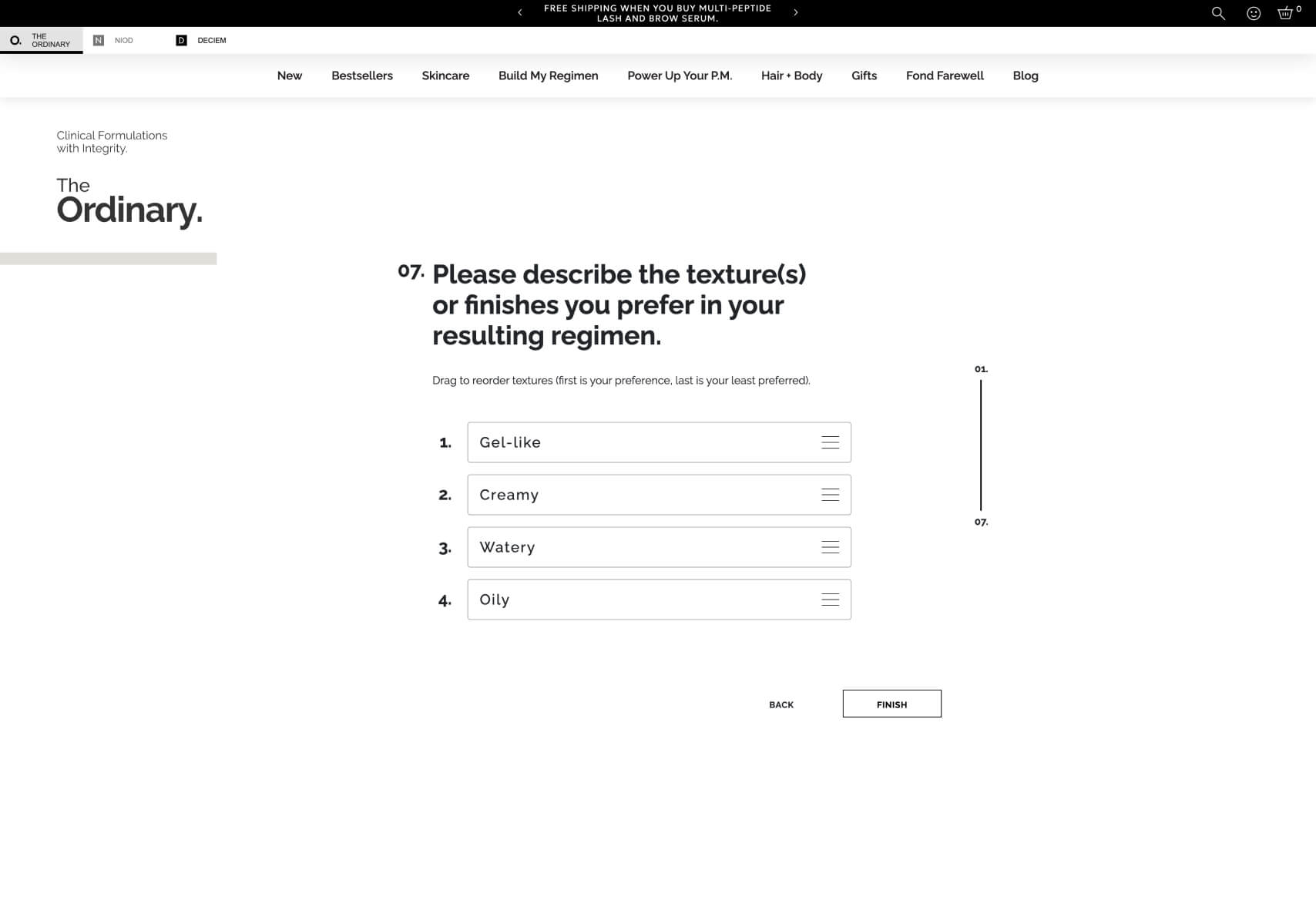Open the Hair + Body menu
Image resolution: width=1316 pixels, height=897 pixels.
coord(791,76)
